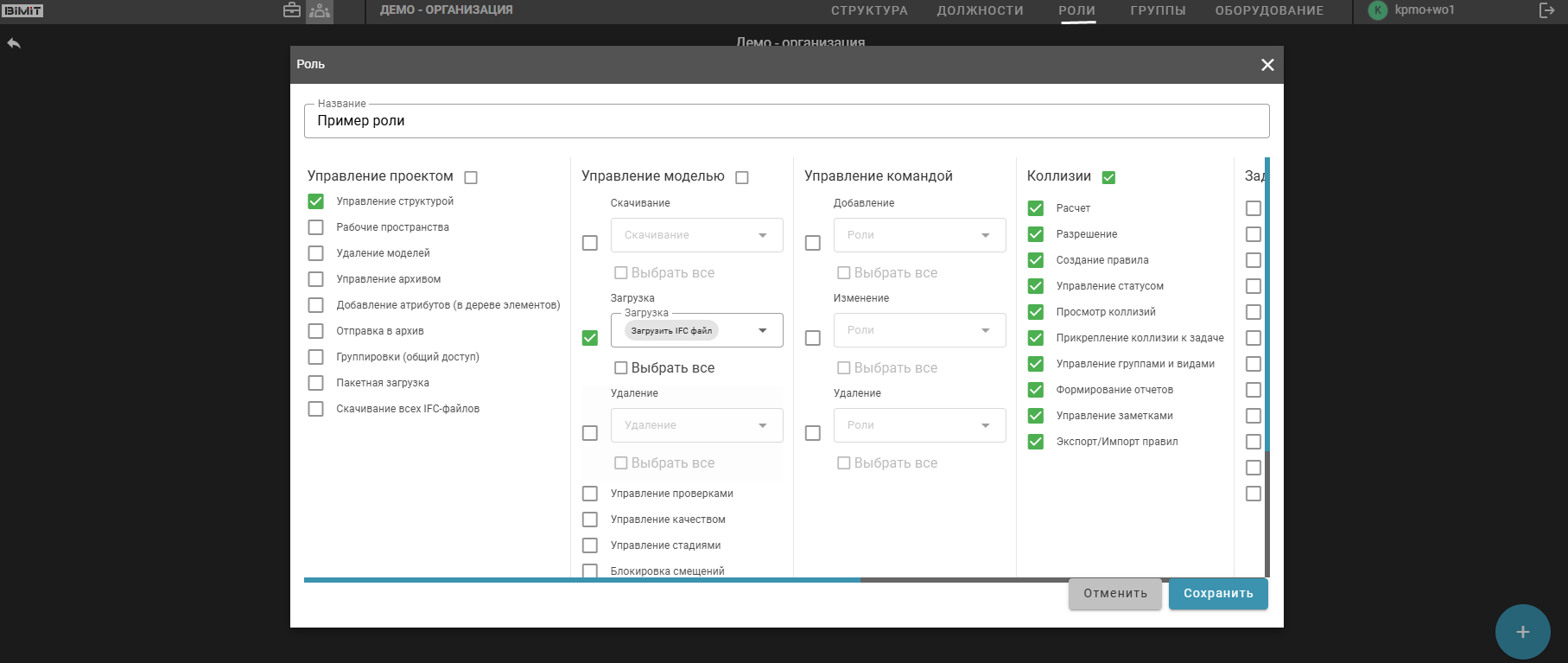Enable Пакетная загрузка checkbox

point(316,383)
